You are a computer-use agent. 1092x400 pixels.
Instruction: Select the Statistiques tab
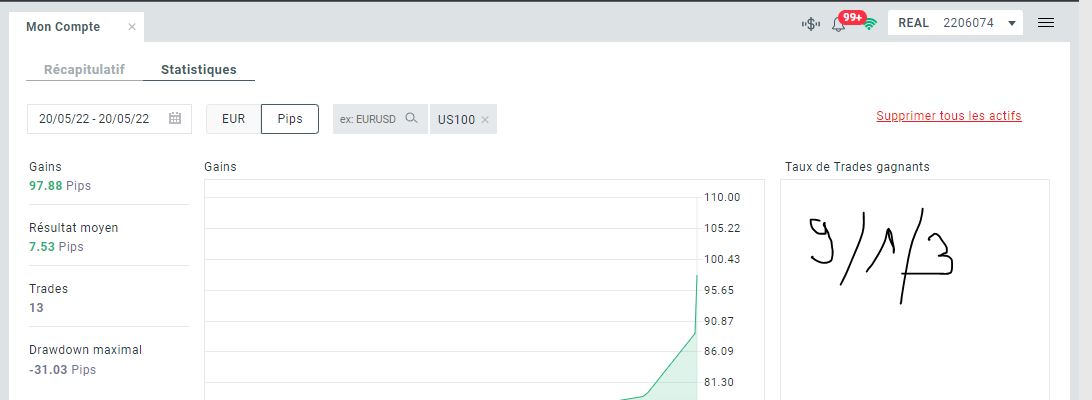[198, 70]
